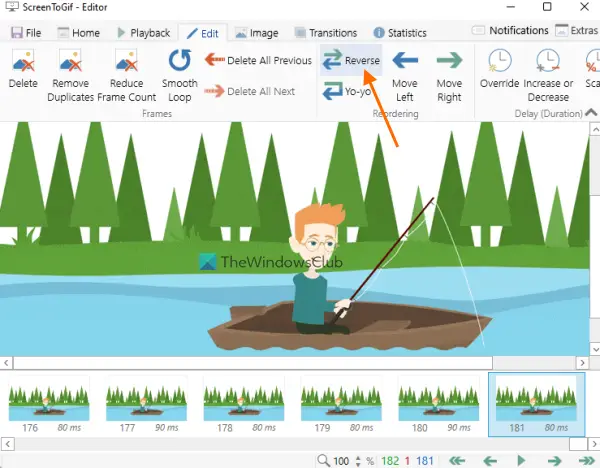Viewport: 600px width, 468px height.
Task: Play the animation preview
Action: [x=521, y=460]
